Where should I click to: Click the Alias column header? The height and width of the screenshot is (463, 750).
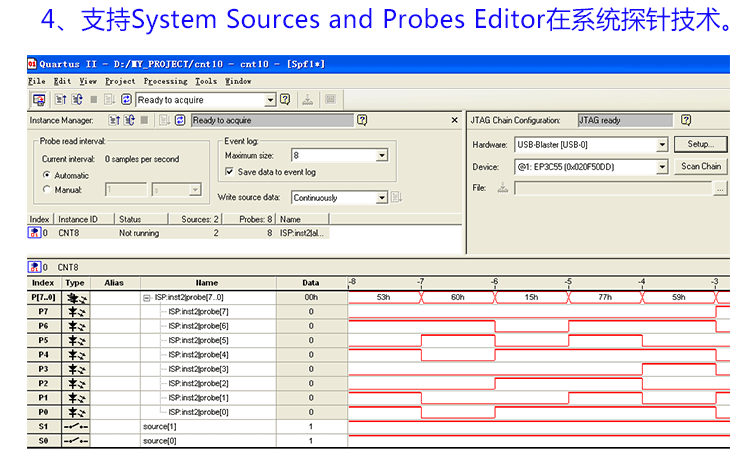pos(115,283)
